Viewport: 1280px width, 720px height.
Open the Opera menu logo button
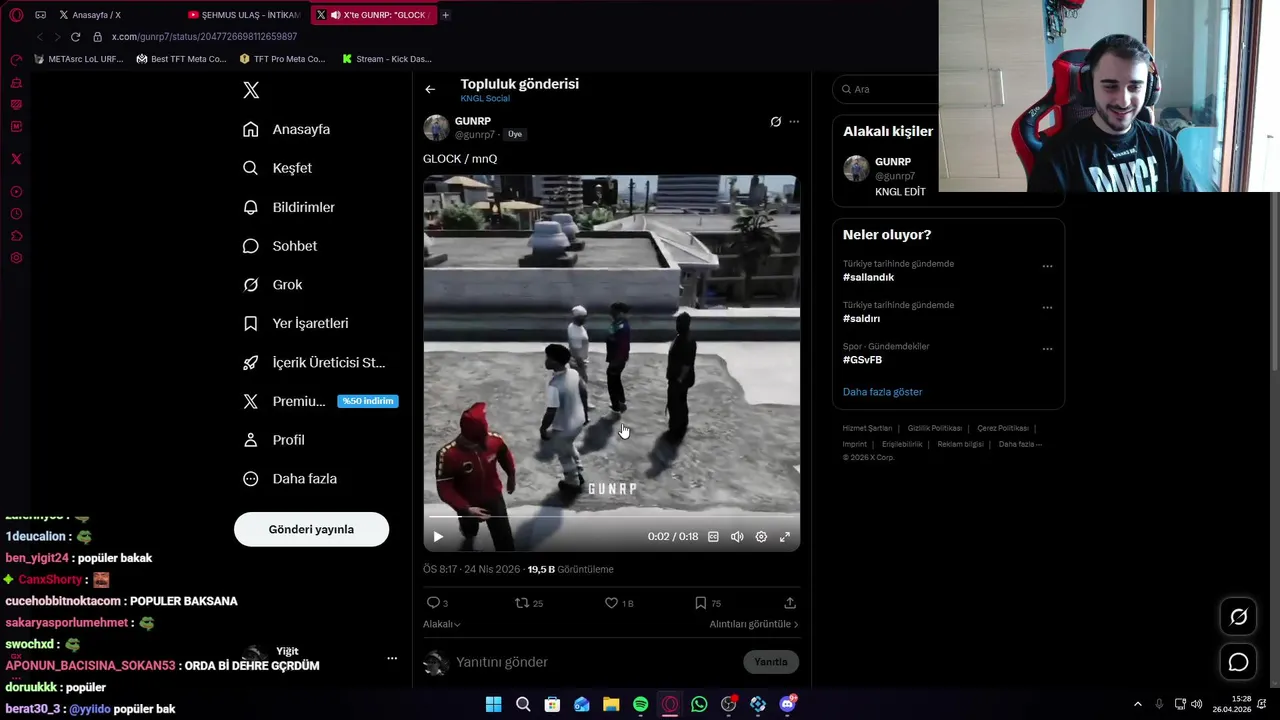[16, 15]
